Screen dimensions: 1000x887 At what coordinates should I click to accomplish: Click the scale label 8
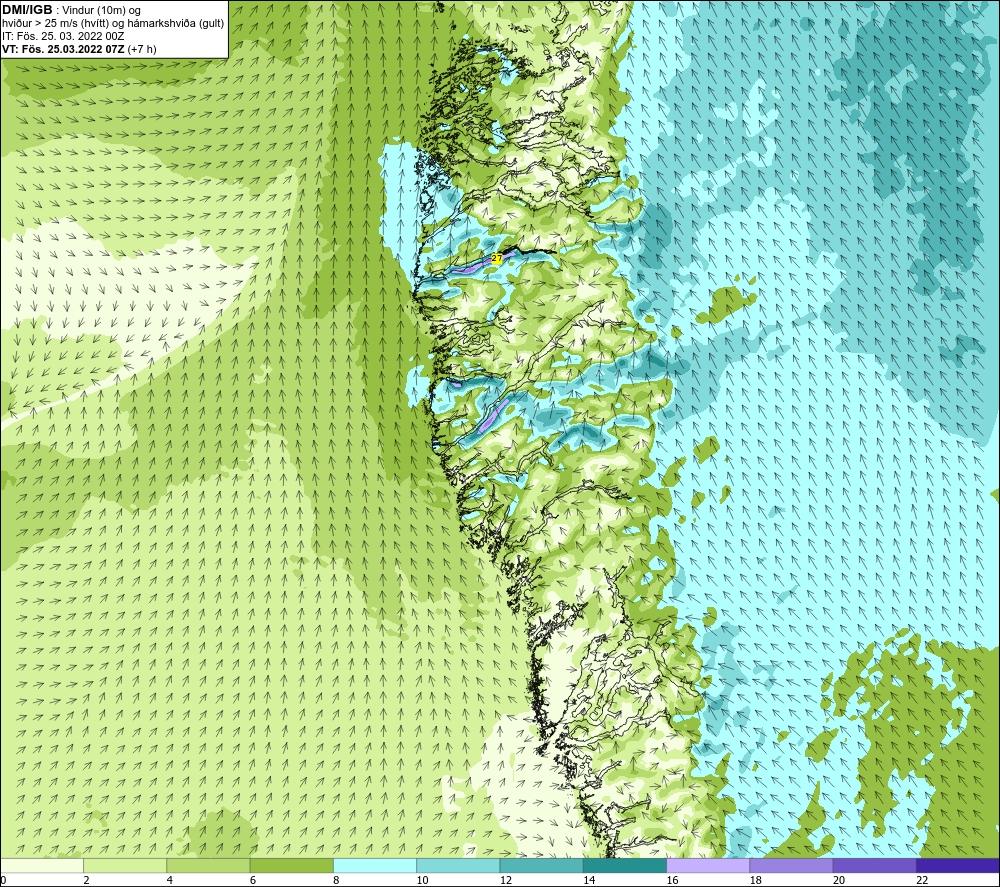[x=336, y=880]
